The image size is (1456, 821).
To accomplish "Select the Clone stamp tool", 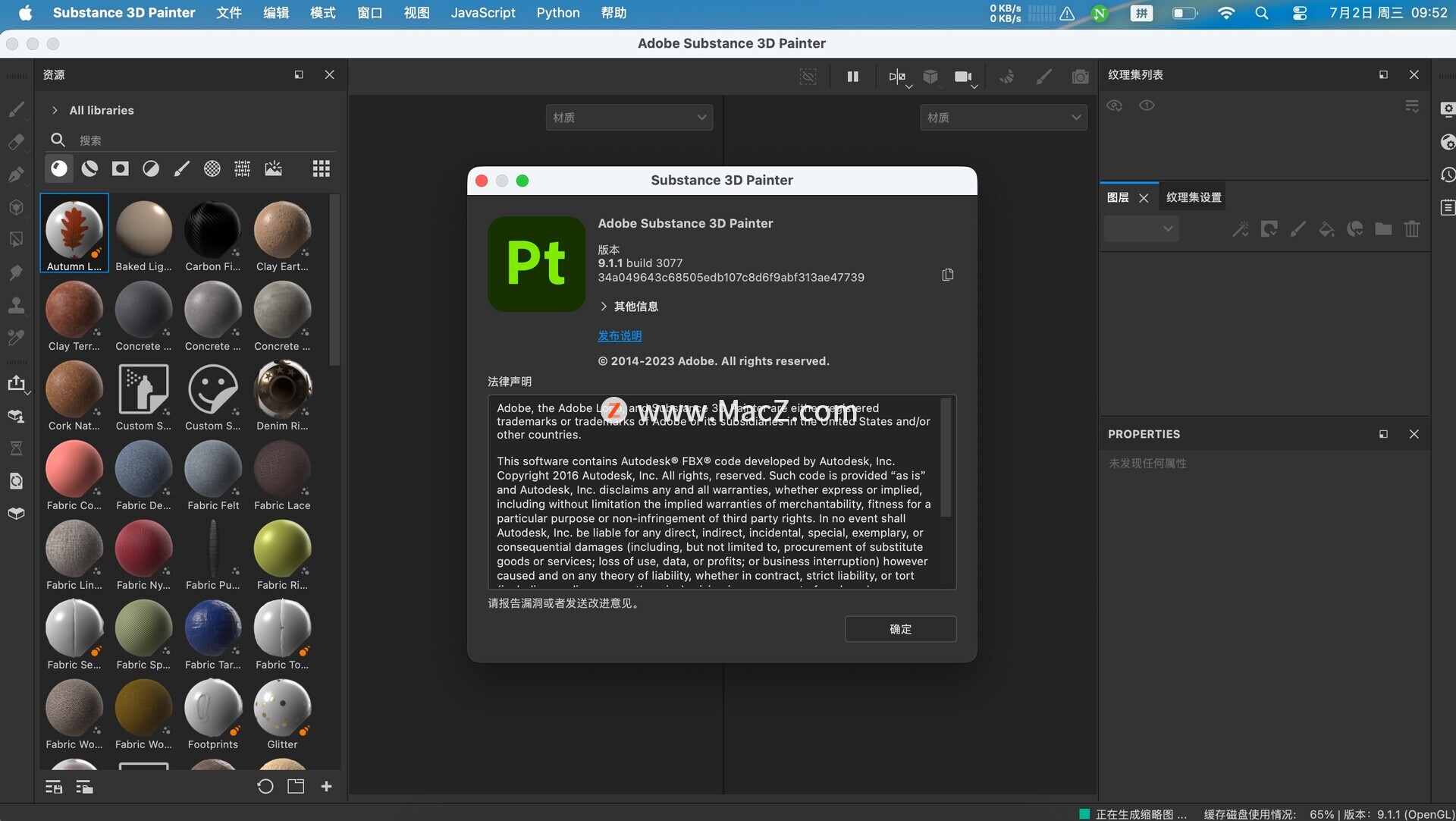I will (x=16, y=305).
